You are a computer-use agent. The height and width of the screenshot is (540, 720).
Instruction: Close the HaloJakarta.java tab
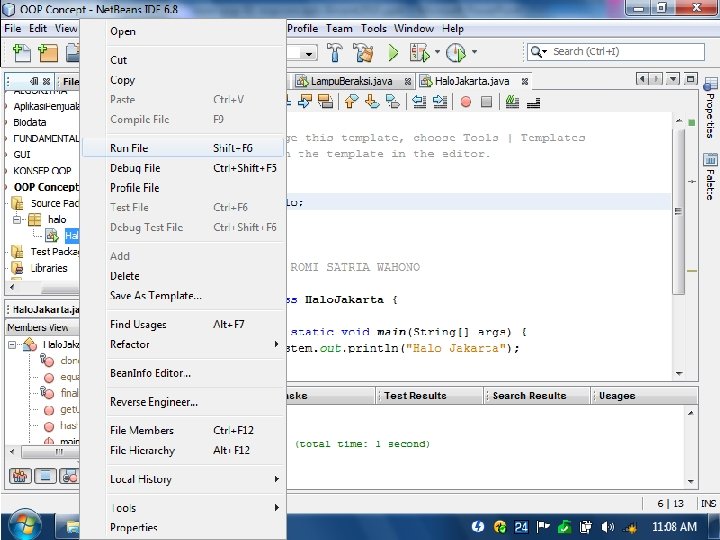pyautogui.click(x=525, y=82)
